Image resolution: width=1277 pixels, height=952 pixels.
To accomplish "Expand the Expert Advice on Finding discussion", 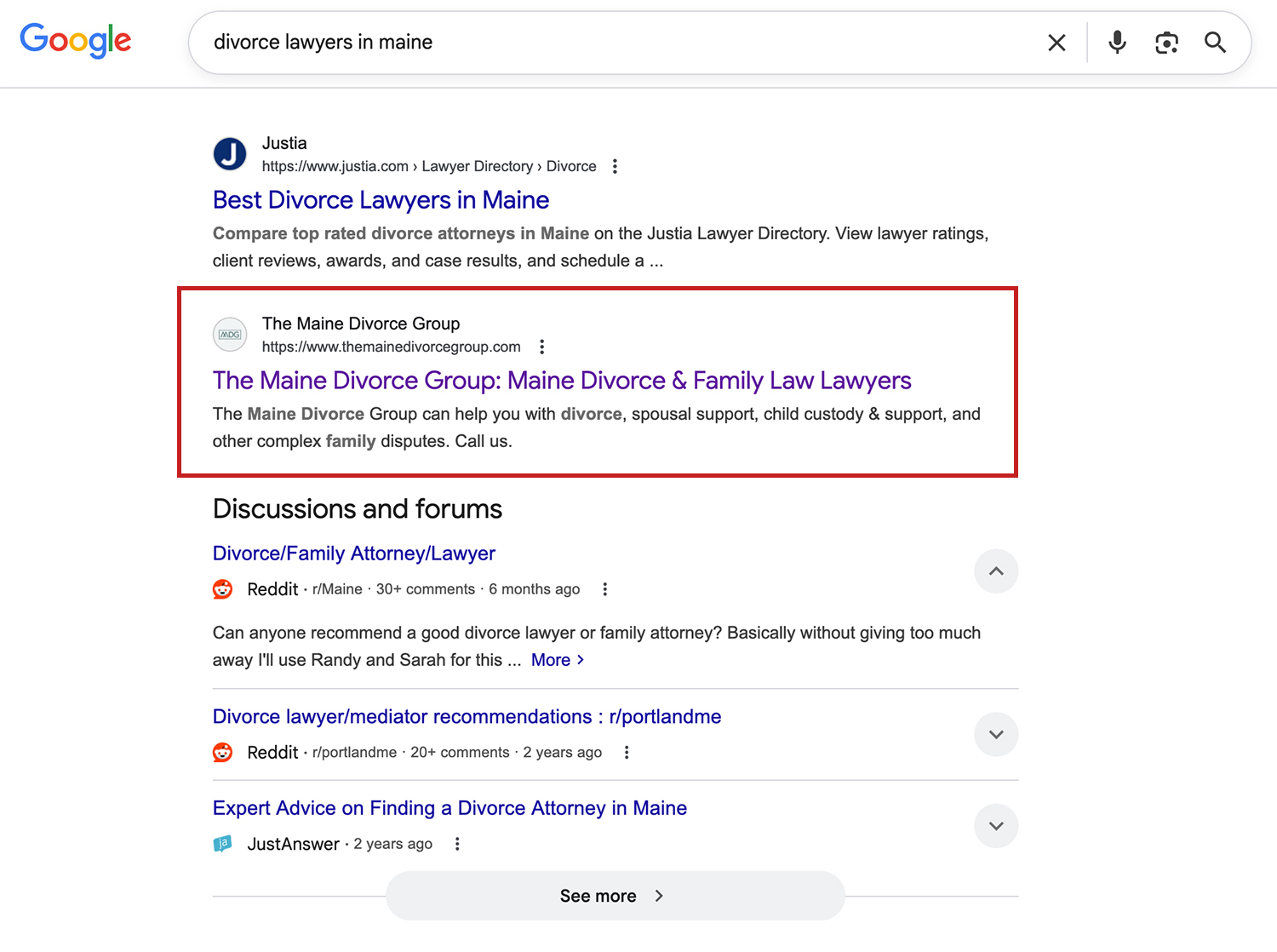I will 996,826.
